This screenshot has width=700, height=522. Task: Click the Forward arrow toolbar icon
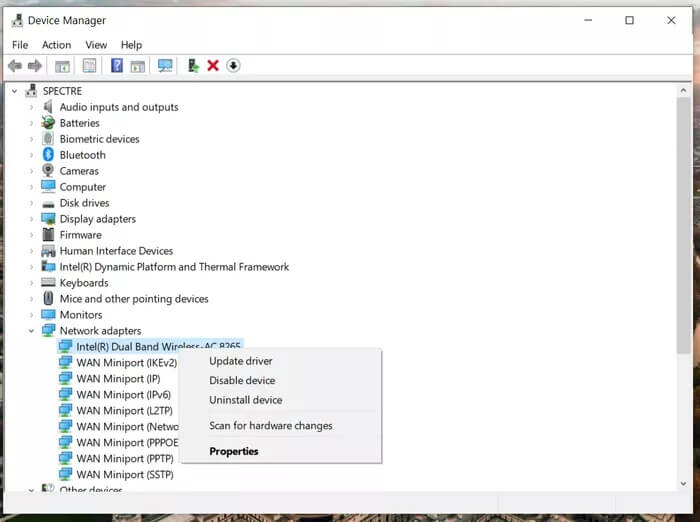tap(35, 66)
